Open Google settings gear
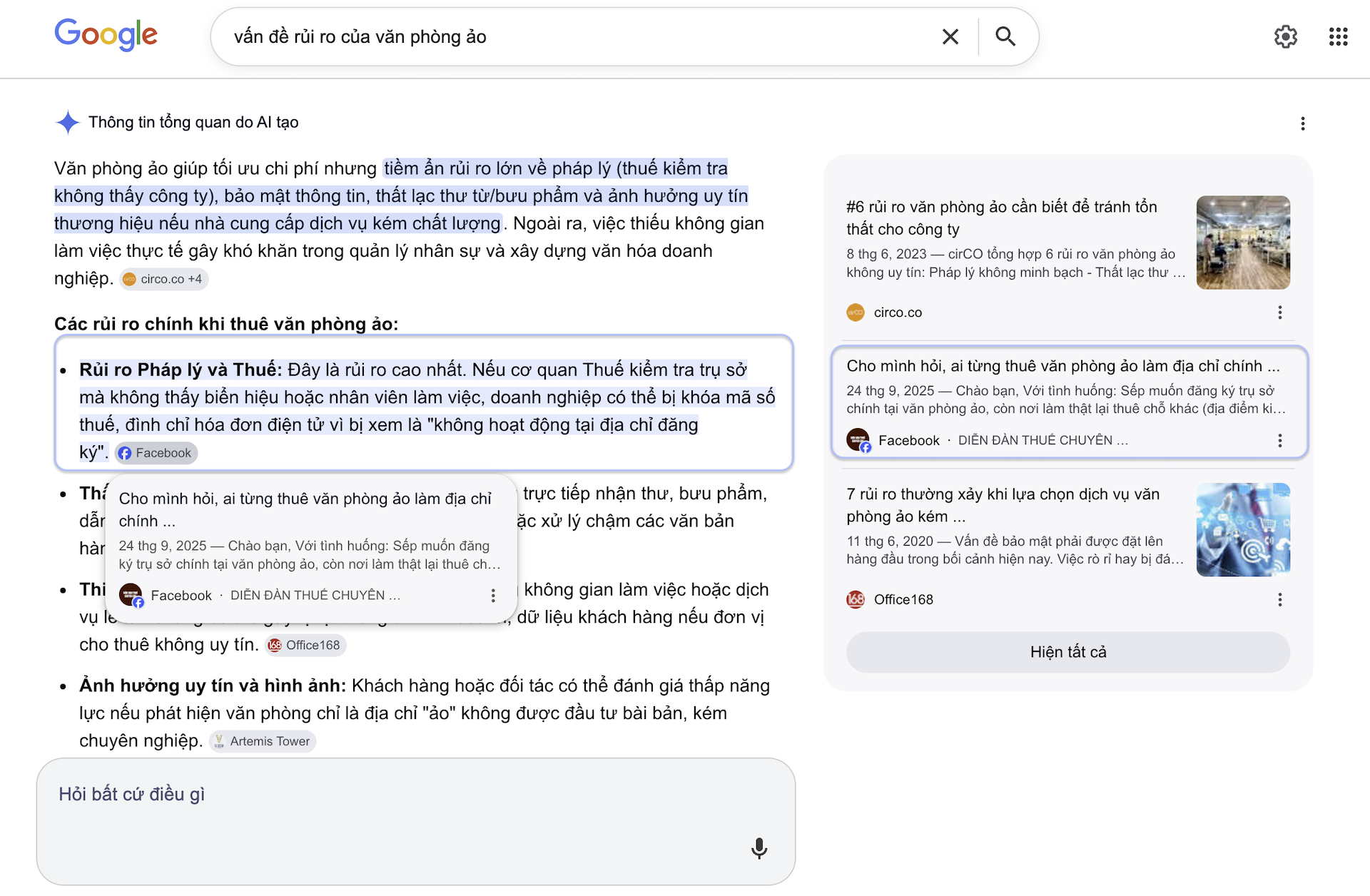The height and width of the screenshot is (896, 1370). (1285, 36)
